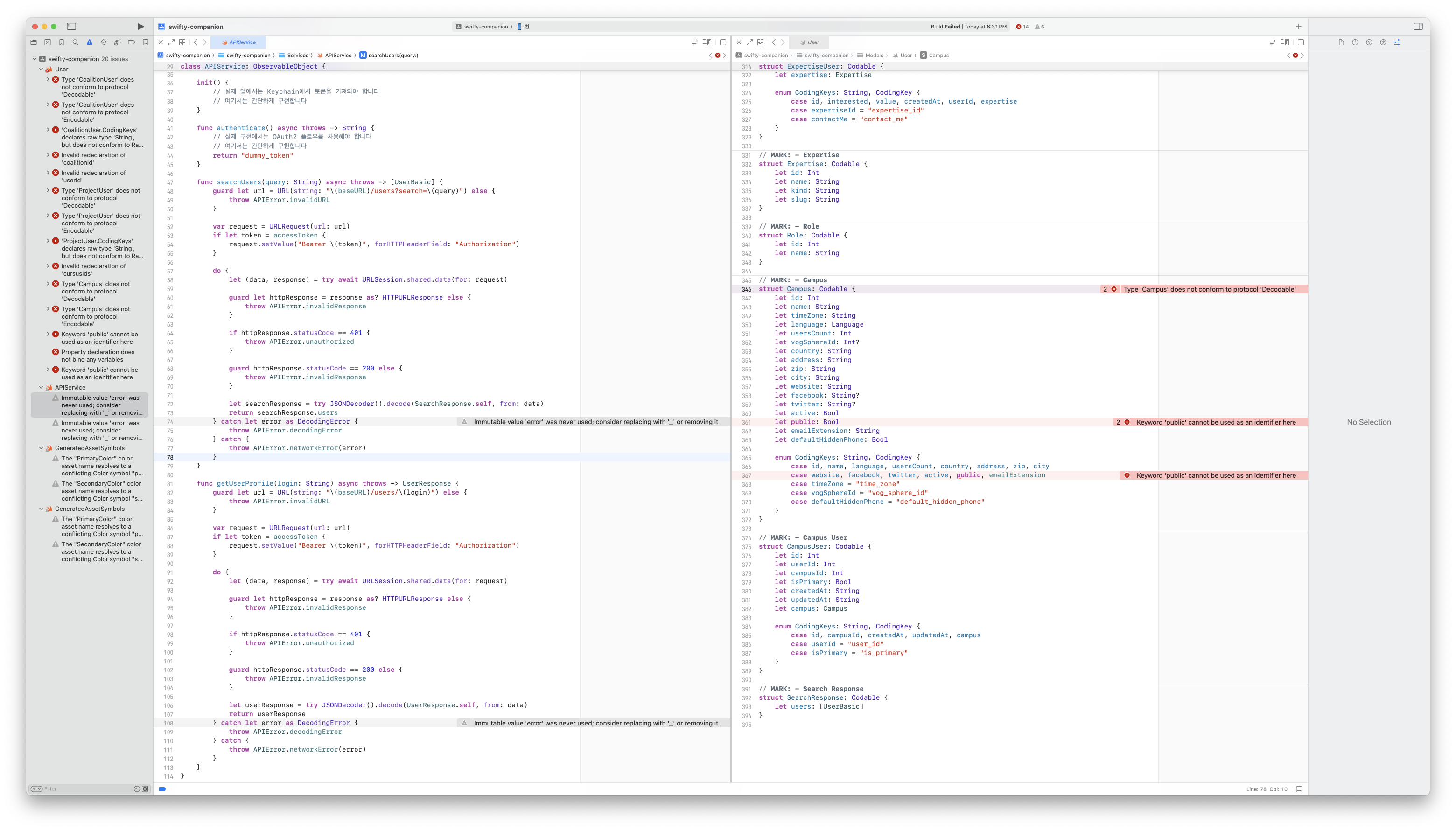This screenshot has width=1456, height=830.
Task: Select the APIService editor tab
Action: (238, 42)
